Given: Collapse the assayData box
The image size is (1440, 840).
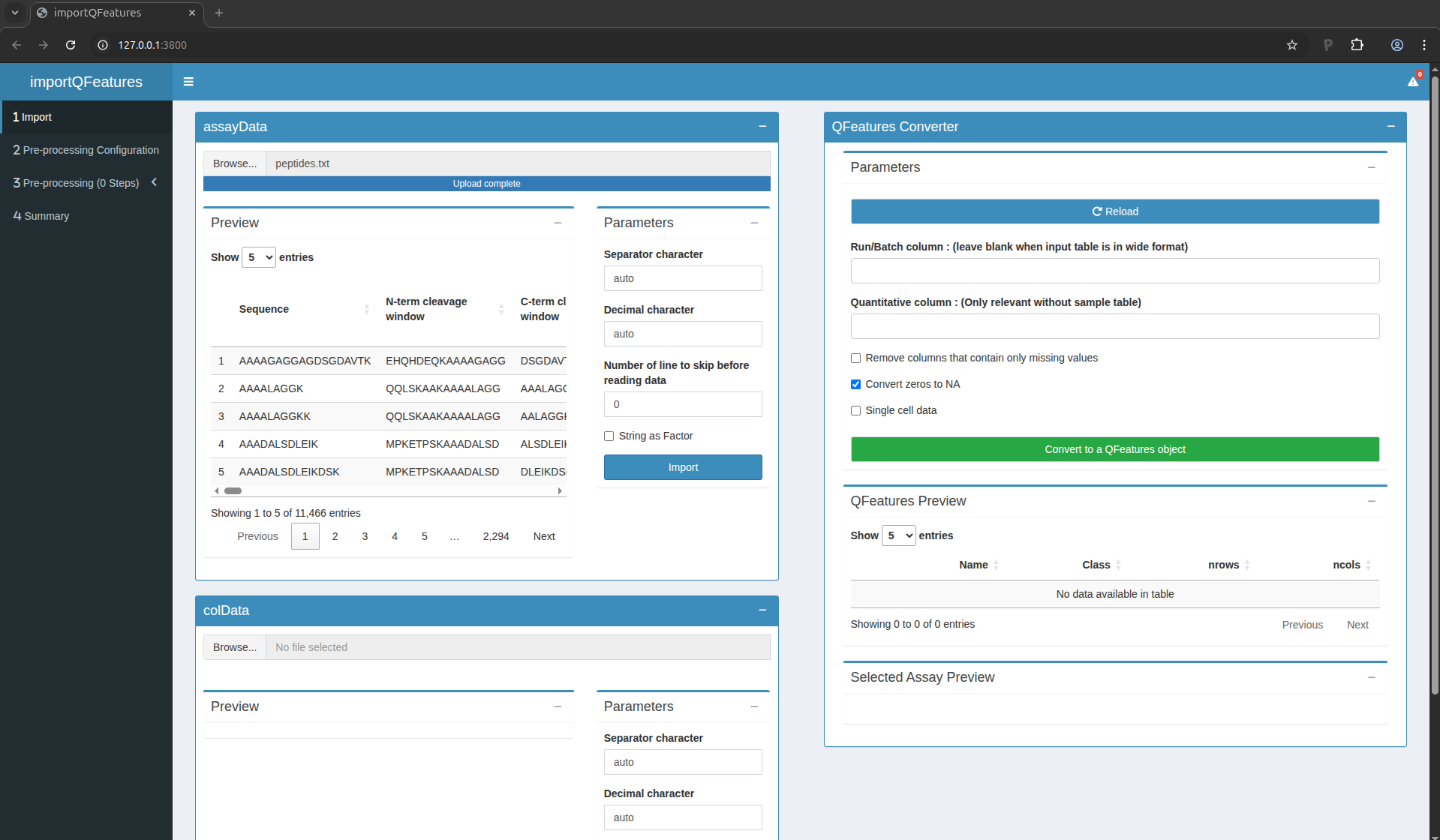Looking at the screenshot, I should [762, 126].
